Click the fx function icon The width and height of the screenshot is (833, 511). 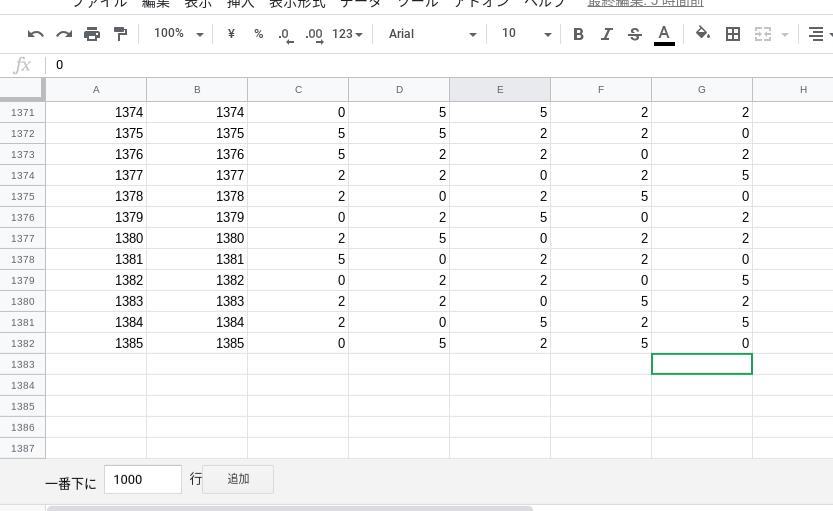pos(22,65)
